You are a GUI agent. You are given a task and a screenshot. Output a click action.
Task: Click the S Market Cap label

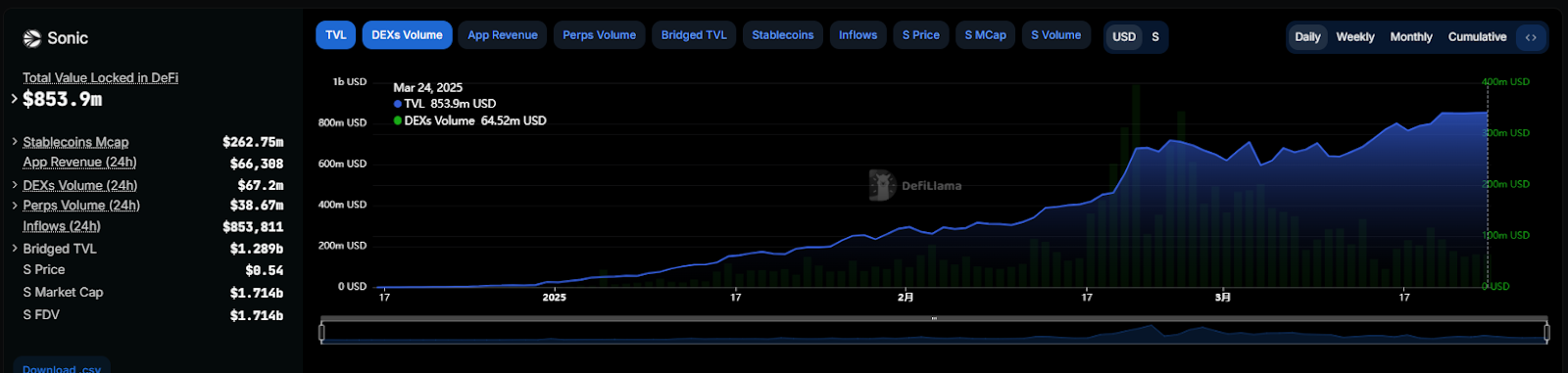tap(63, 292)
